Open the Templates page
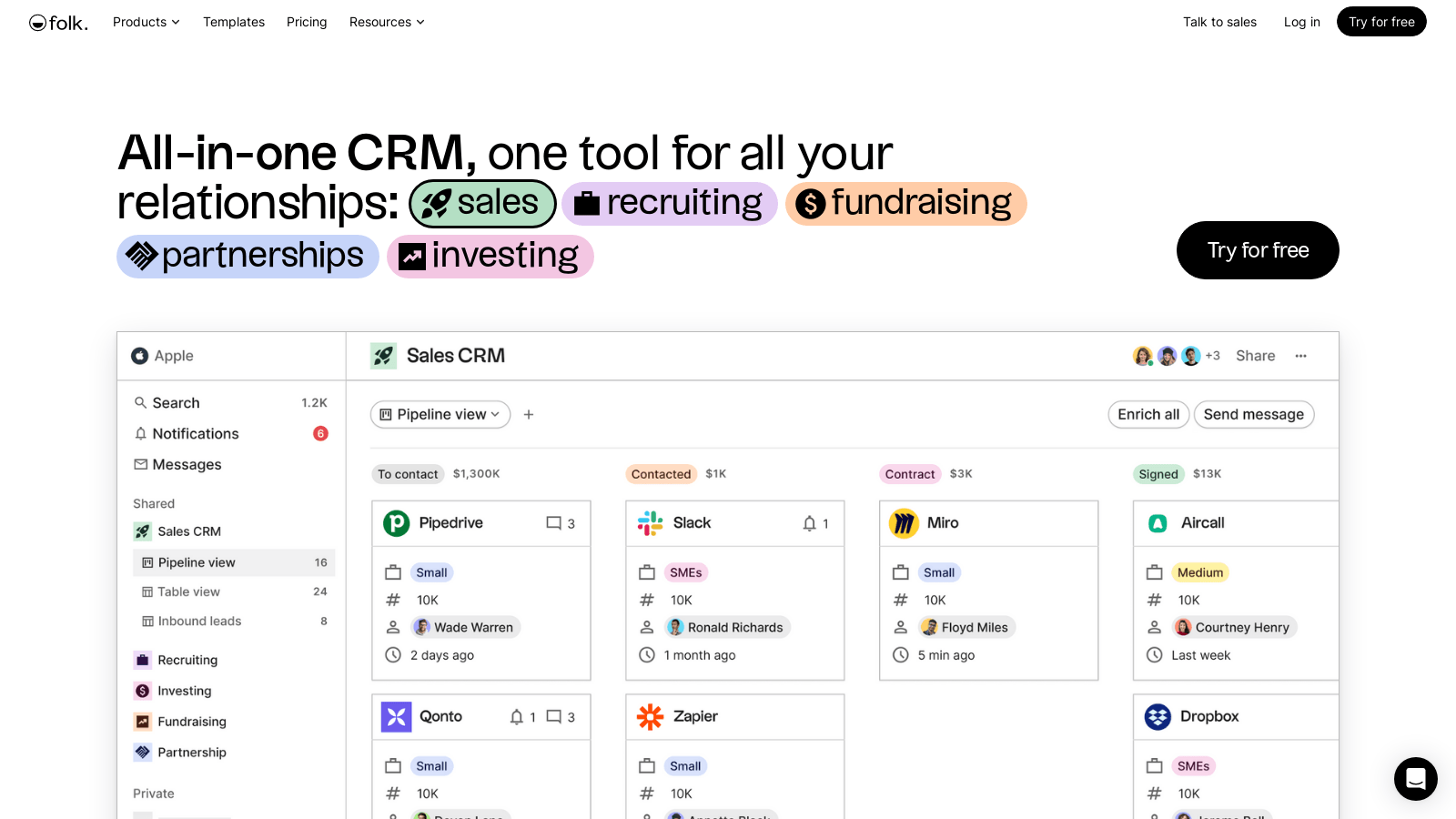Viewport: 1456px width, 819px height. [x=234, y=22]
